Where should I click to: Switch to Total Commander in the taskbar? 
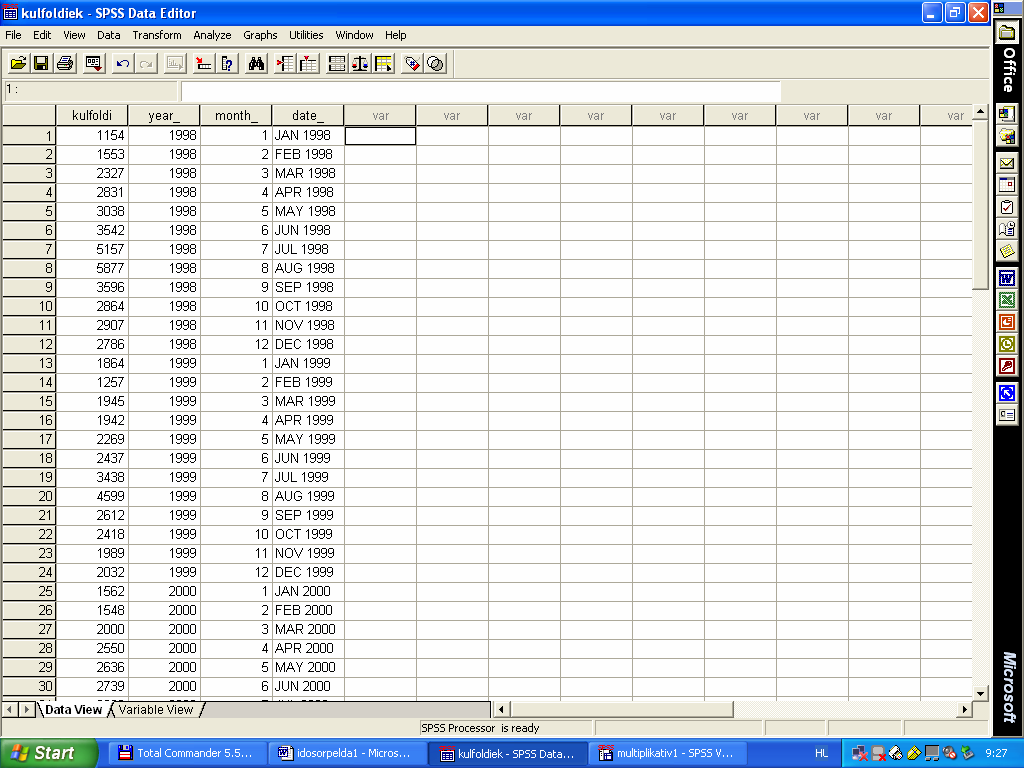click(185, 753)
